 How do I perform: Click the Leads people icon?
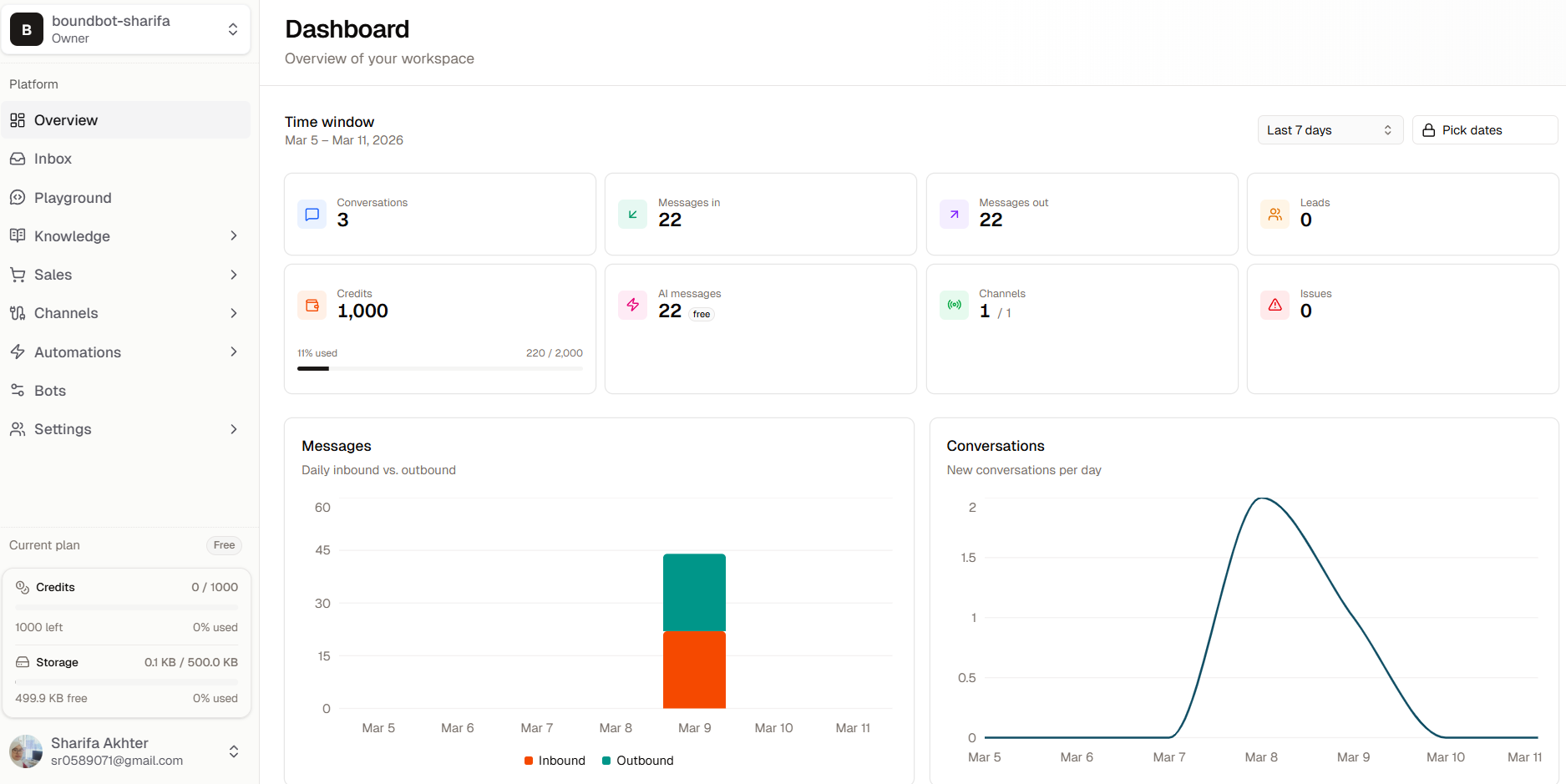(x=1275, y=215)
